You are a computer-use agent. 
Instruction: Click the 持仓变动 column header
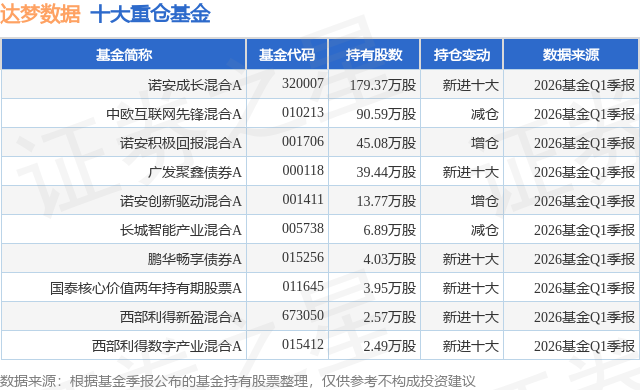pyautogui.click(x=462, y=55)
